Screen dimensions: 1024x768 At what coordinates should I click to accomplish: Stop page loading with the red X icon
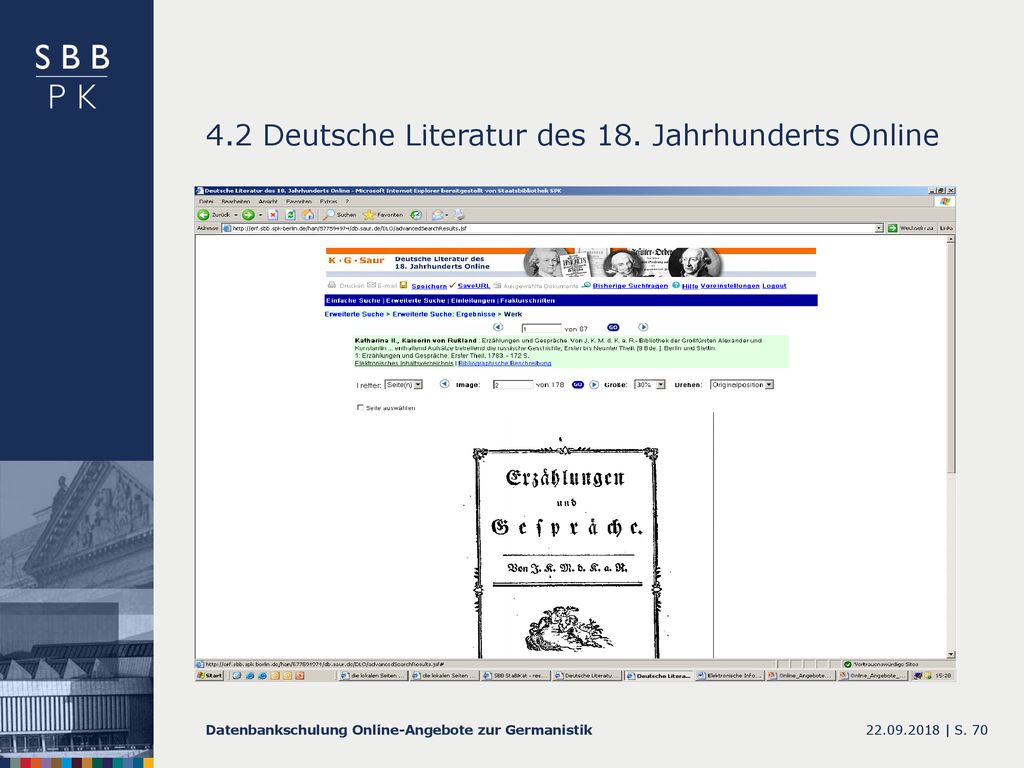coord(273,215)
